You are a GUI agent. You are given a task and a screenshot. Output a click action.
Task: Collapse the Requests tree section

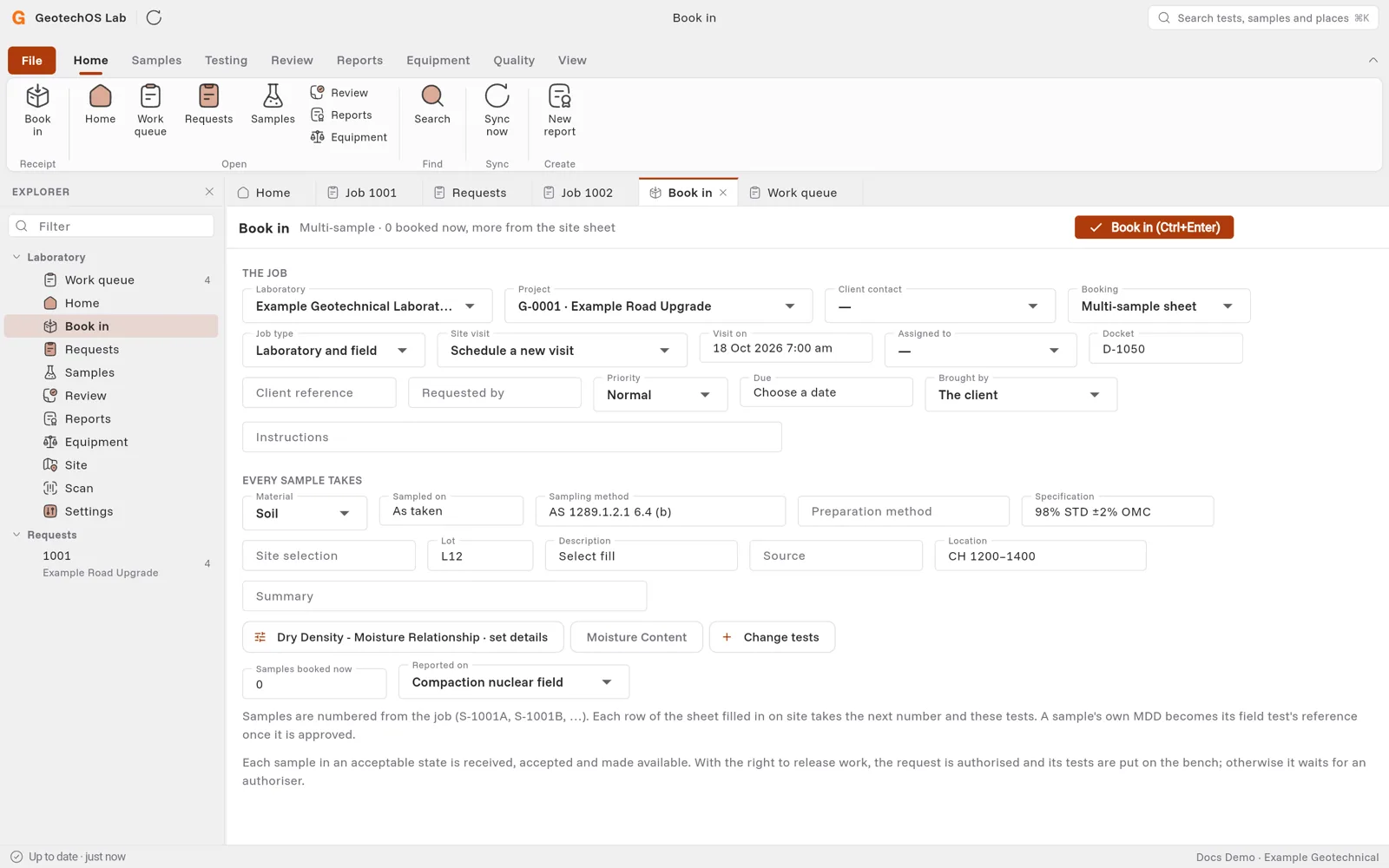point(16,535)
